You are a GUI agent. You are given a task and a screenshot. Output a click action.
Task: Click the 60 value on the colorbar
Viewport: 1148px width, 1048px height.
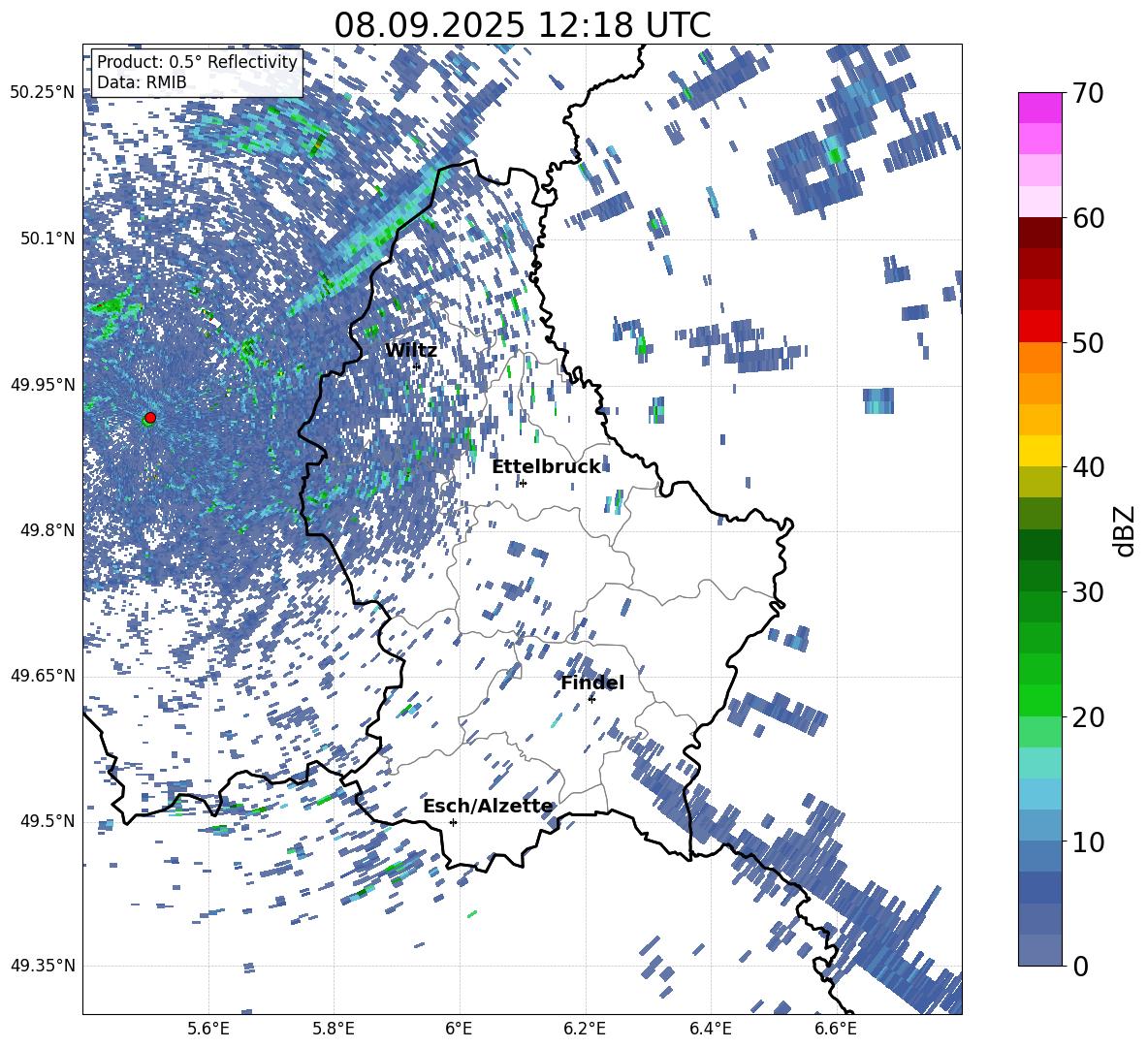1088,218
